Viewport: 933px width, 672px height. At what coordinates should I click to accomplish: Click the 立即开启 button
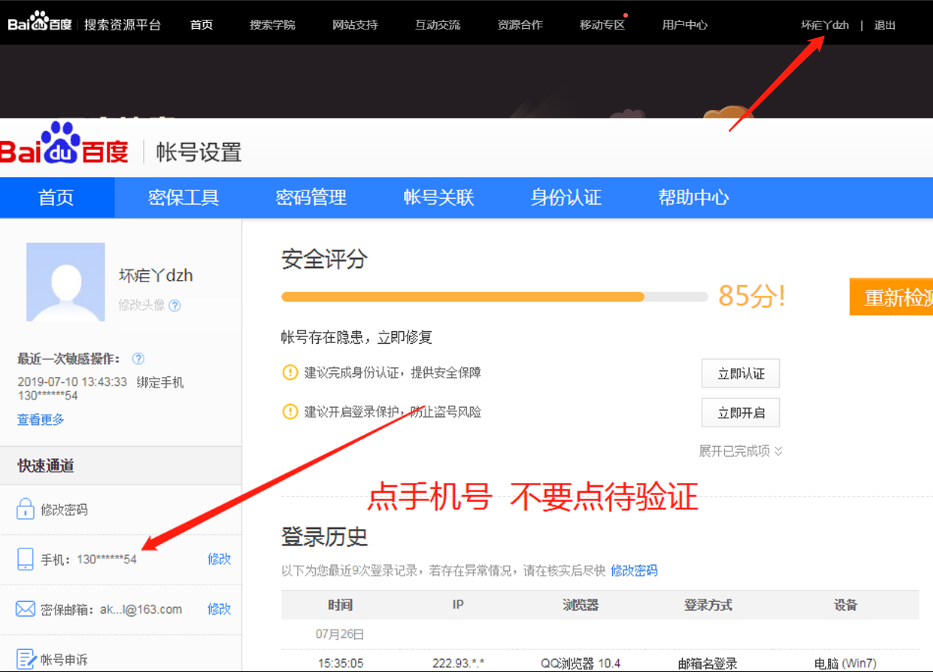(740, 412)
